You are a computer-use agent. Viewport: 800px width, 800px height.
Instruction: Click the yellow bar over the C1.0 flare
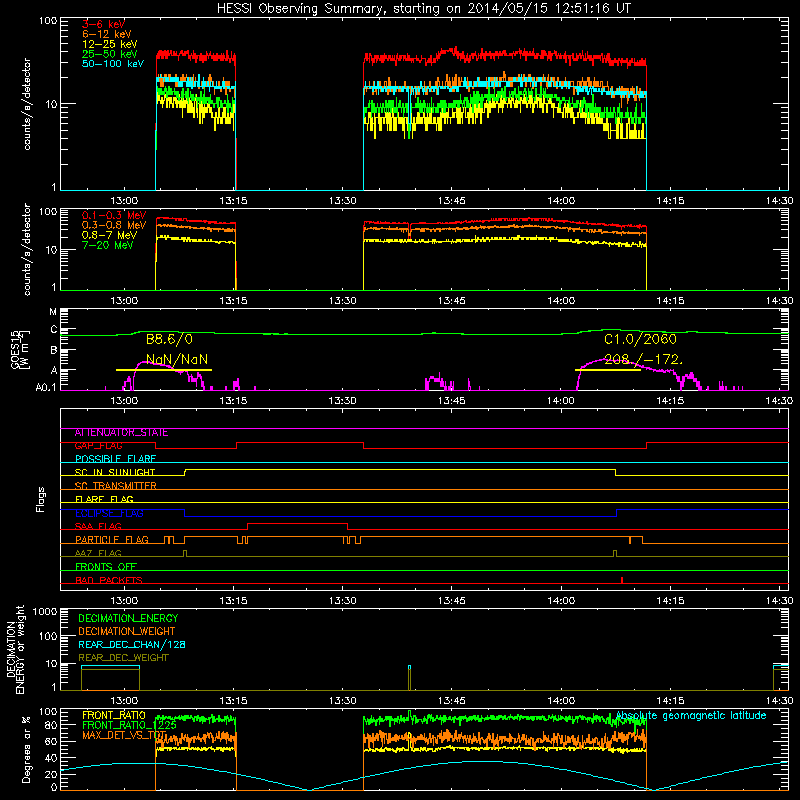[x=608, y=369]
